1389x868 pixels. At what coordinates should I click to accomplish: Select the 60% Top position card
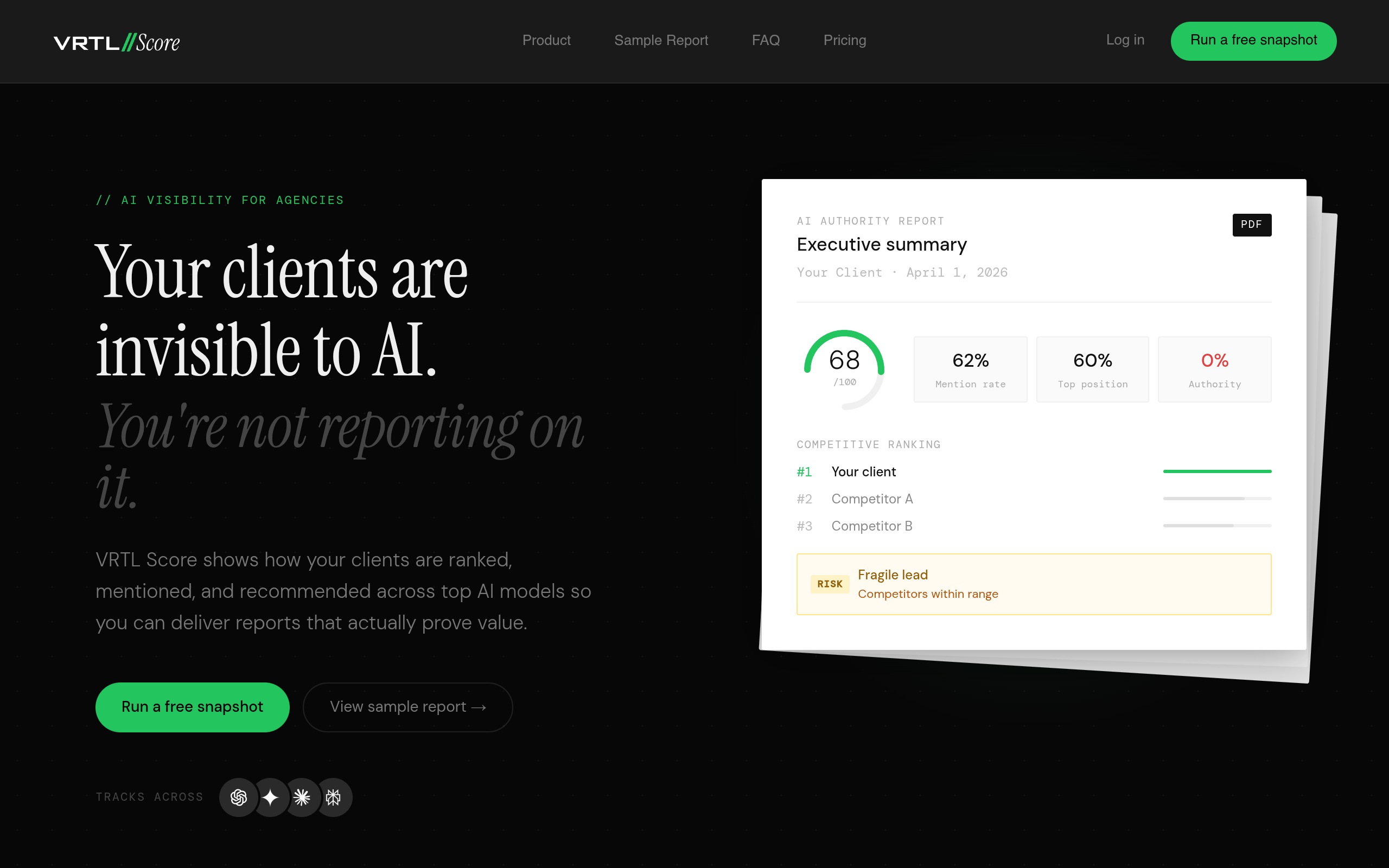pos(1092,369)
